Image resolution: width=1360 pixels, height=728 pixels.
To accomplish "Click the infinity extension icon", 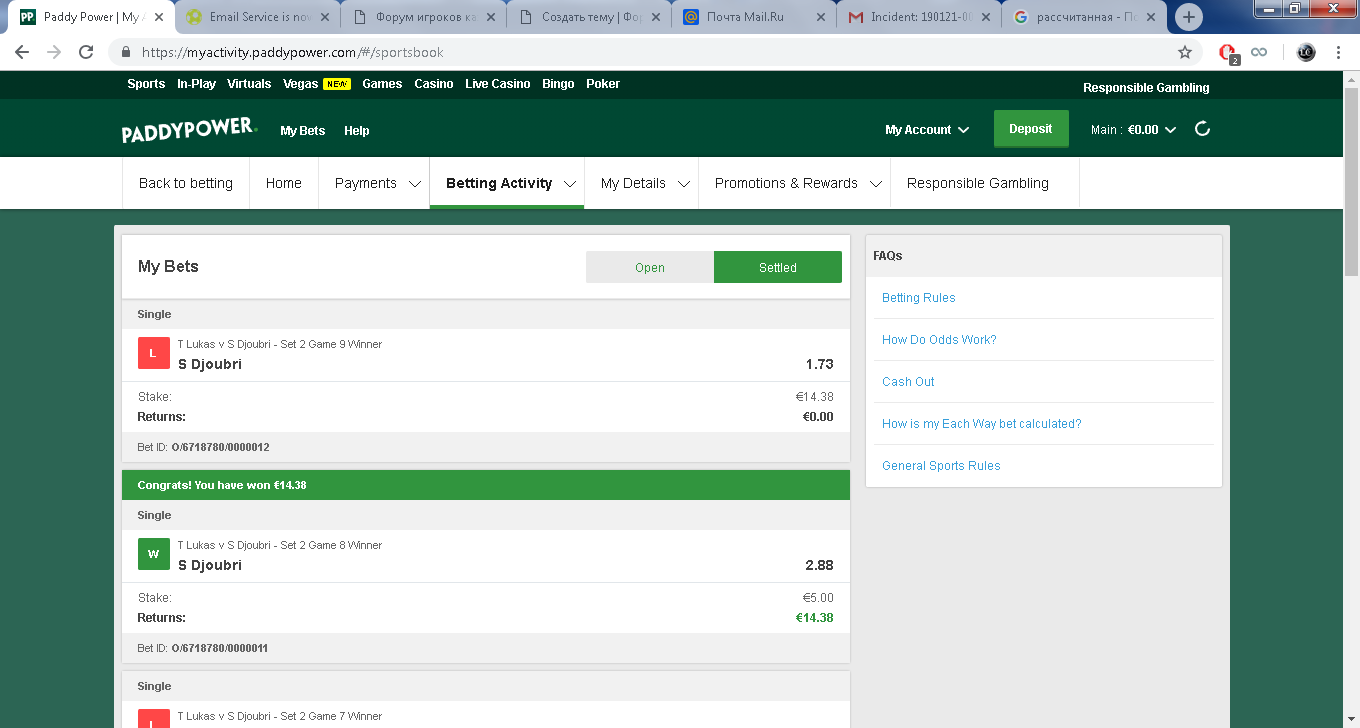I will (1259, 52).
